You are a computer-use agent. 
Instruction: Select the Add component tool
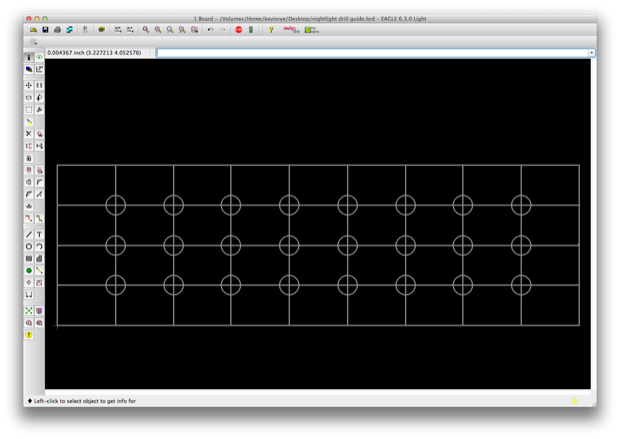point(39,134)
